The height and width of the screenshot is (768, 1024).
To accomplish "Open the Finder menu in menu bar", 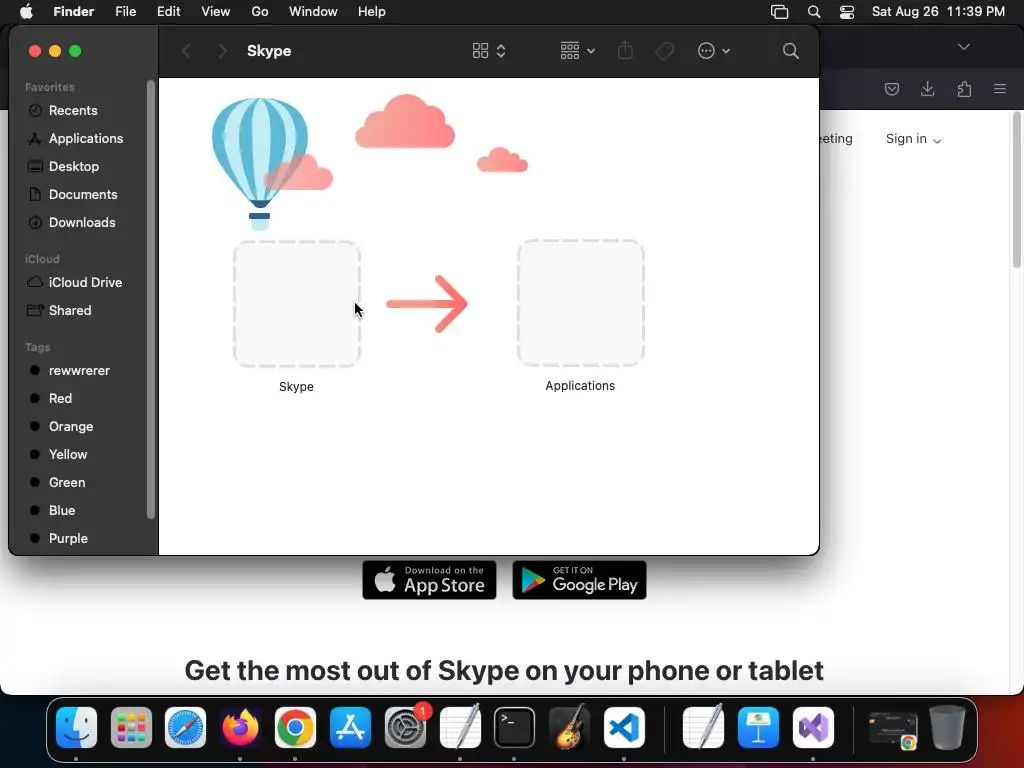I will click(x=73, y=12).
